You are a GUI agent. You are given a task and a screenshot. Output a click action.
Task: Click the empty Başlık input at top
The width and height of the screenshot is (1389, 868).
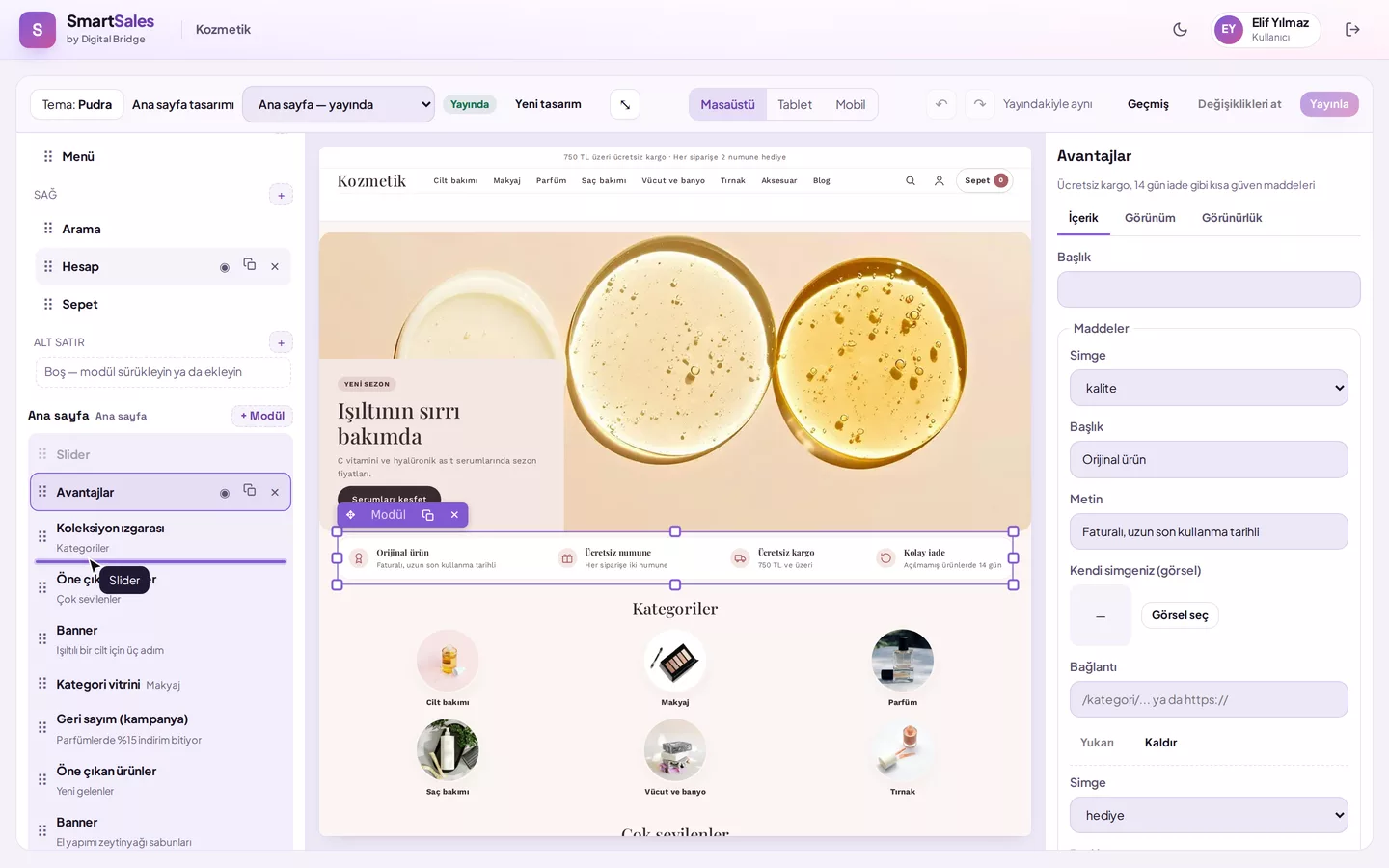tap(1209, 289)
